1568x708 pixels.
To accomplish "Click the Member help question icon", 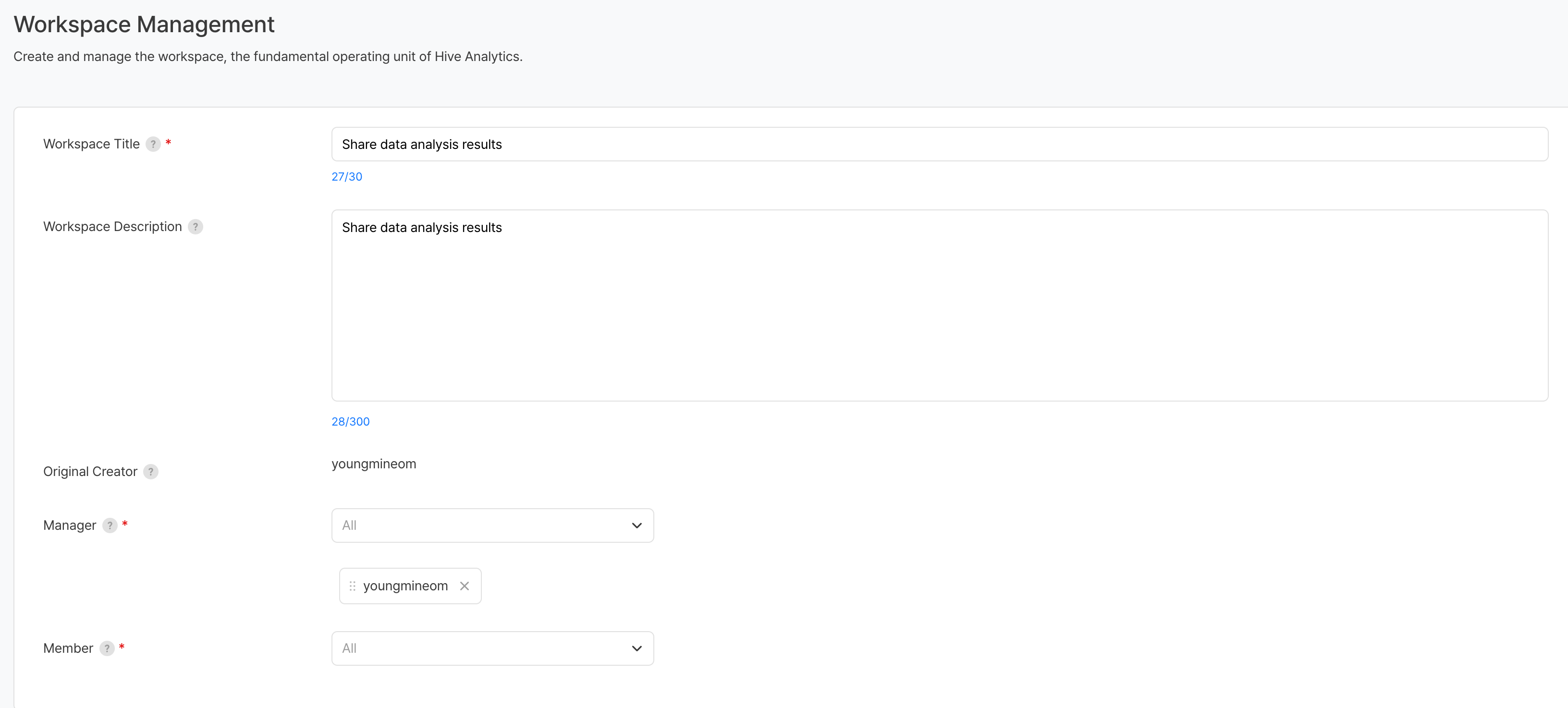I will click(107, 648).
